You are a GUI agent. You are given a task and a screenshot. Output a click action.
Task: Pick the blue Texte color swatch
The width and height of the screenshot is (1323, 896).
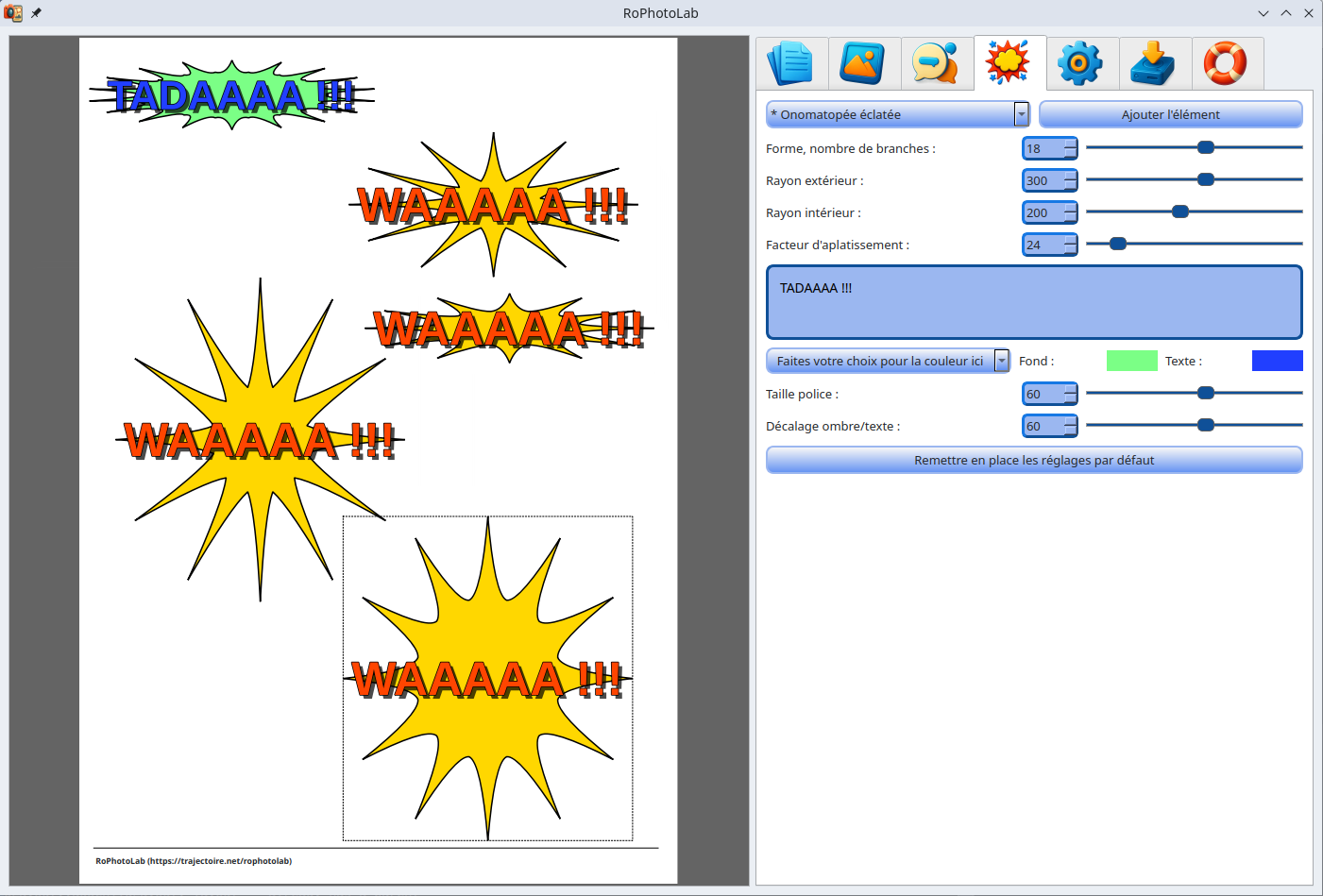[1277, 361]
